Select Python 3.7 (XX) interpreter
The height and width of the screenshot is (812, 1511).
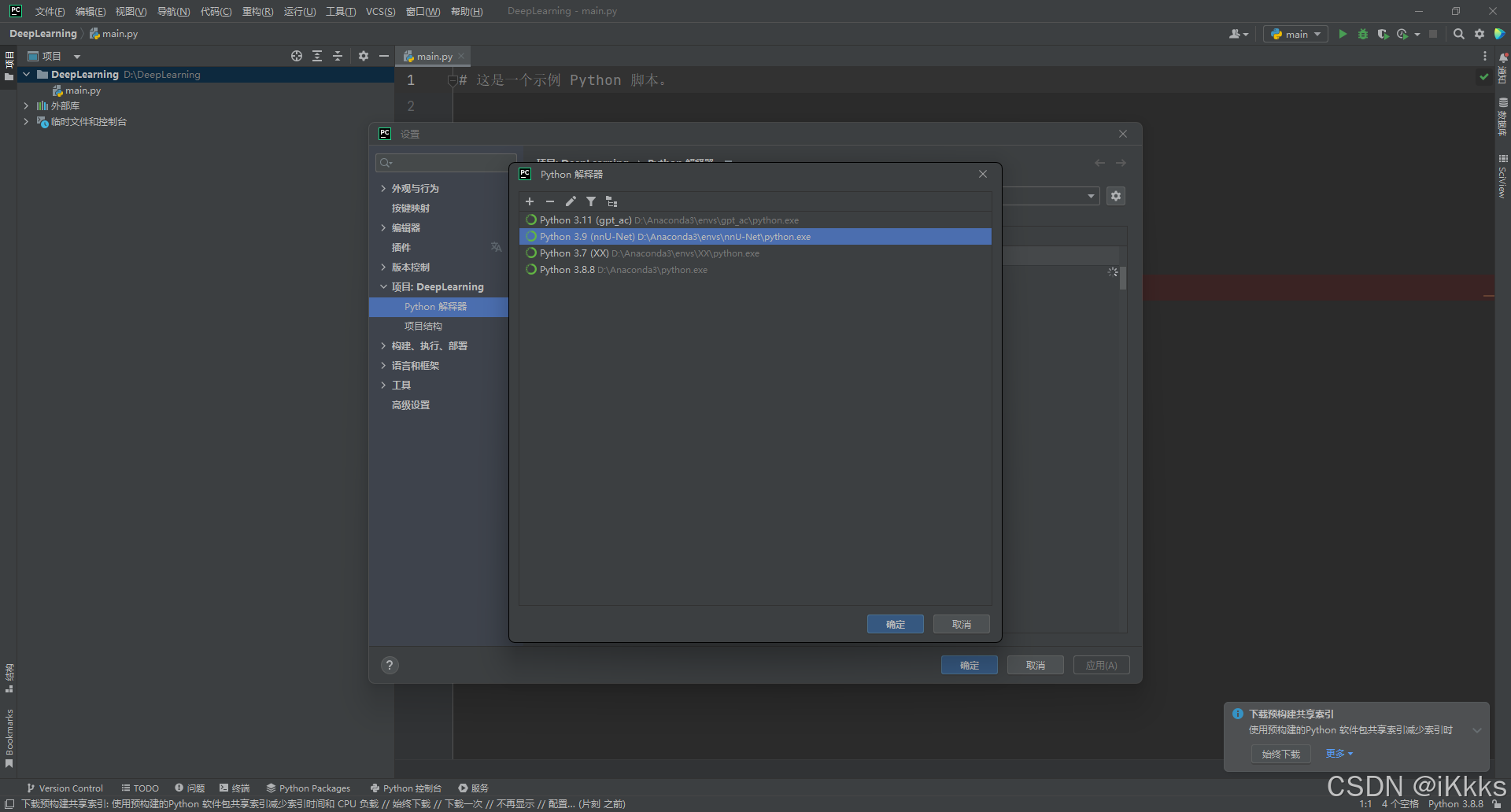click(755, 253)
